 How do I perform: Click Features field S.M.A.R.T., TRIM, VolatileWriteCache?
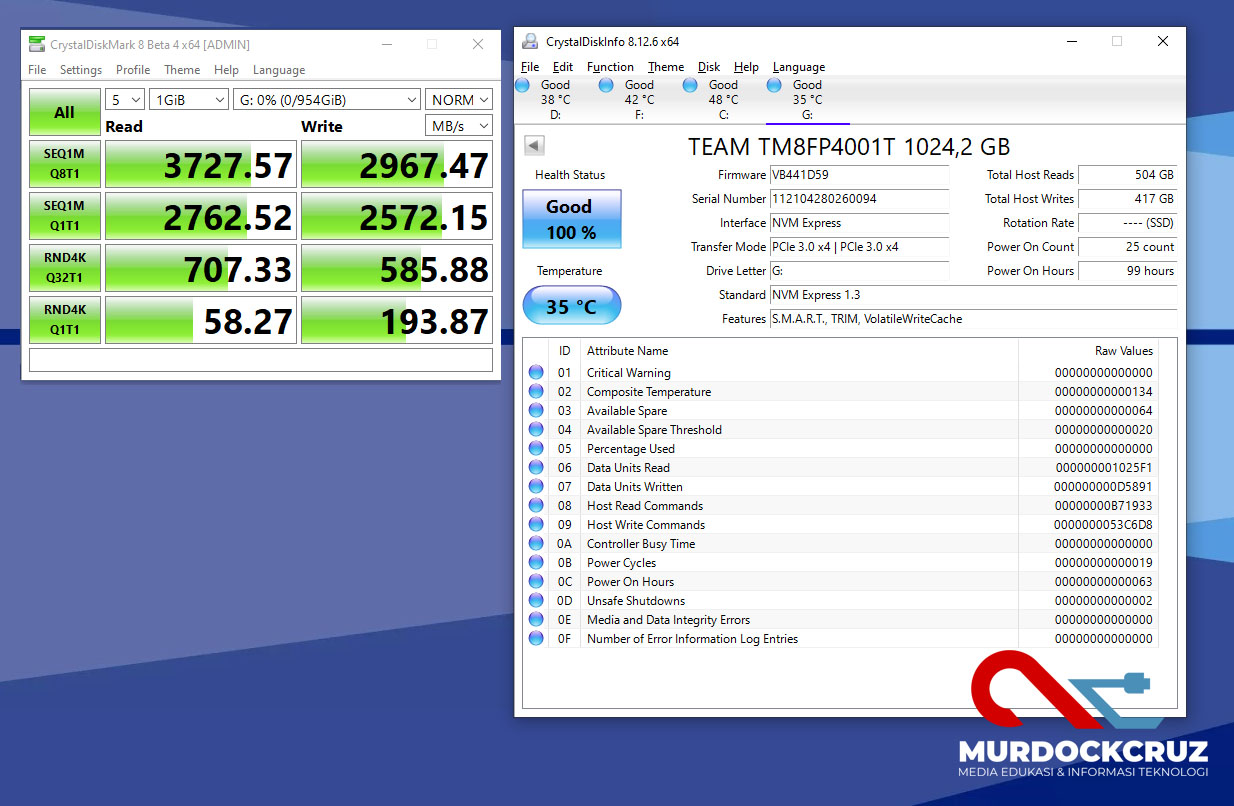pos(973,319)
